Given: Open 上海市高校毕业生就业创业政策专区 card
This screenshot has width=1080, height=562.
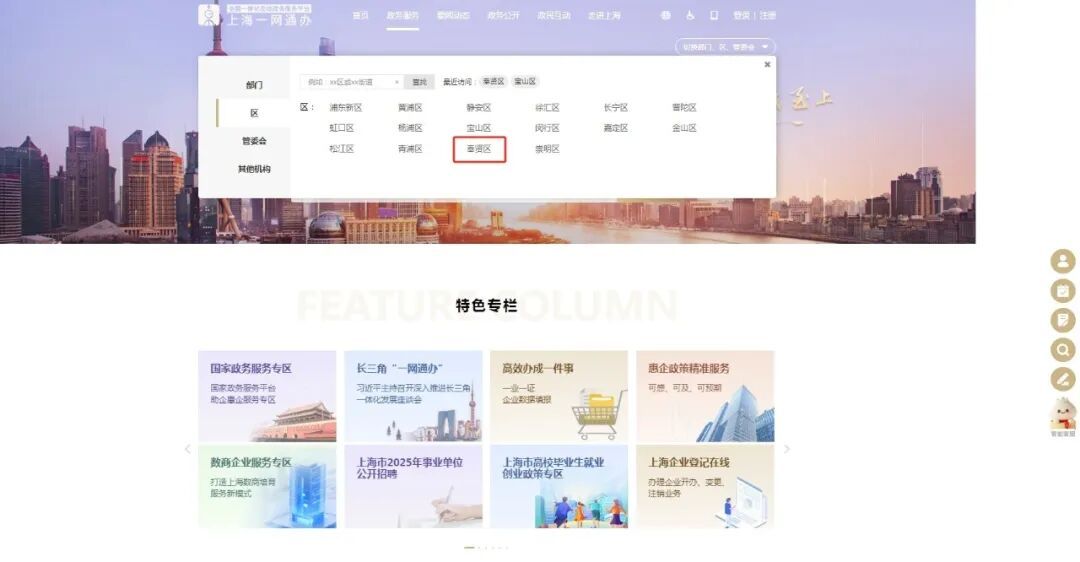Looking at the screenshot, I should tap(559, 486).
